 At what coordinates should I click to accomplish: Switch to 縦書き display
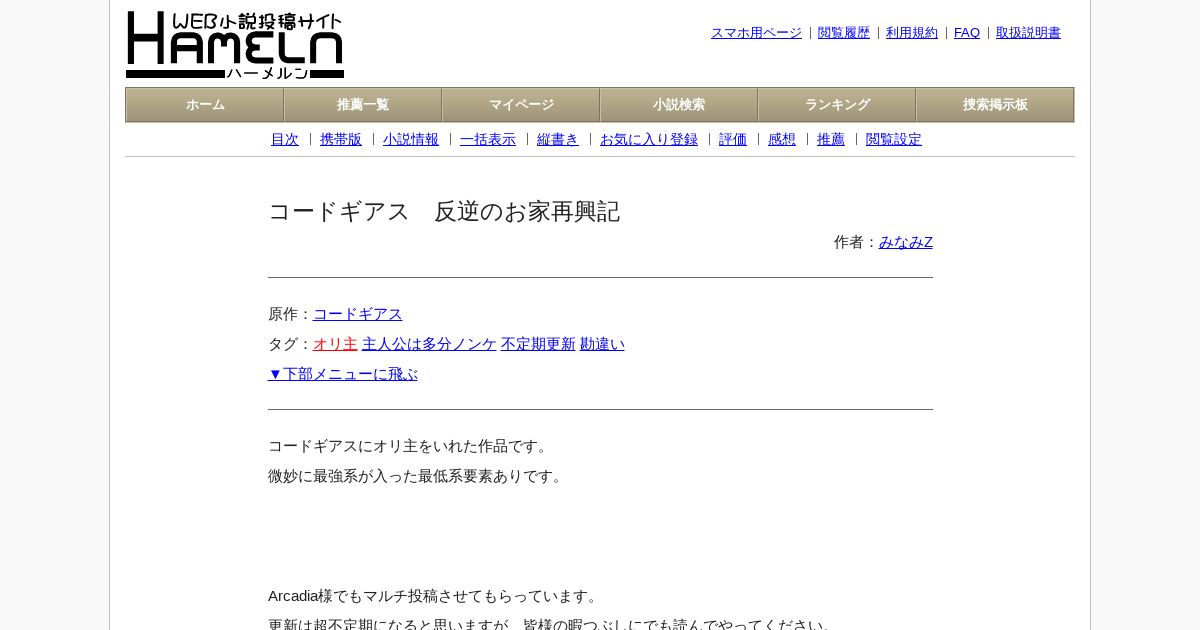(558, 140)
